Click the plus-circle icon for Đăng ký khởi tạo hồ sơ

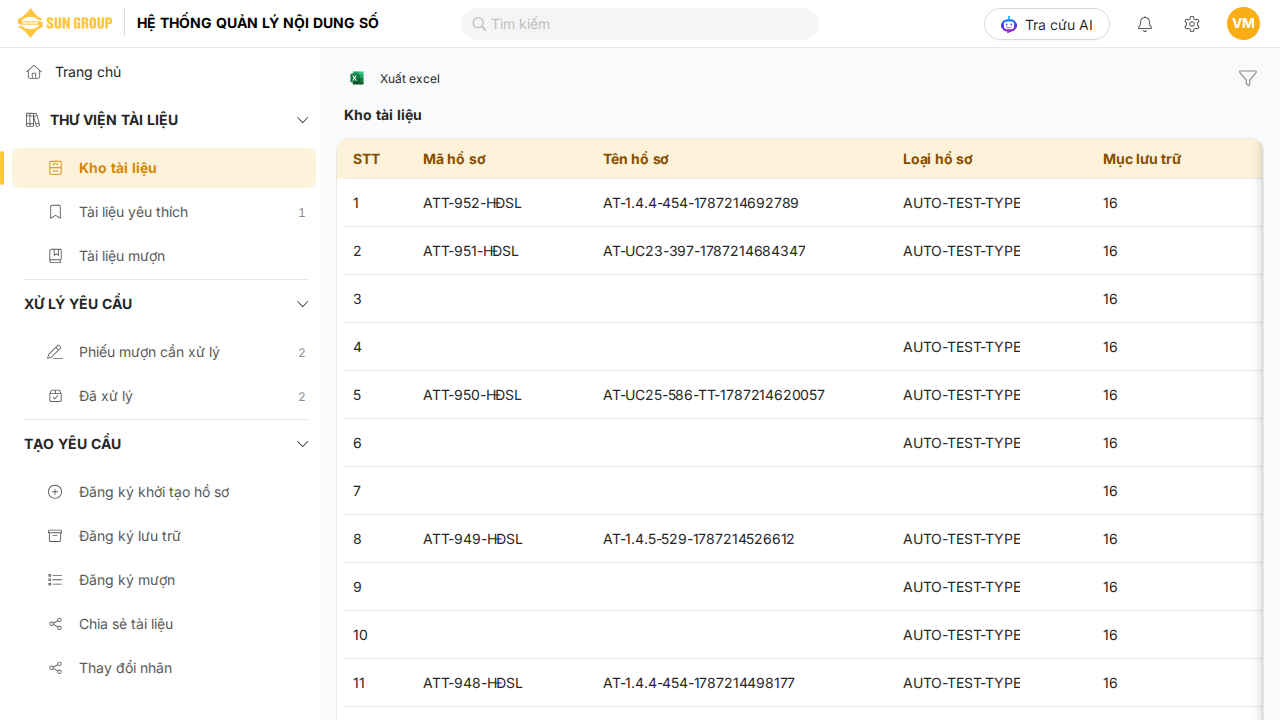coord(56,492)
